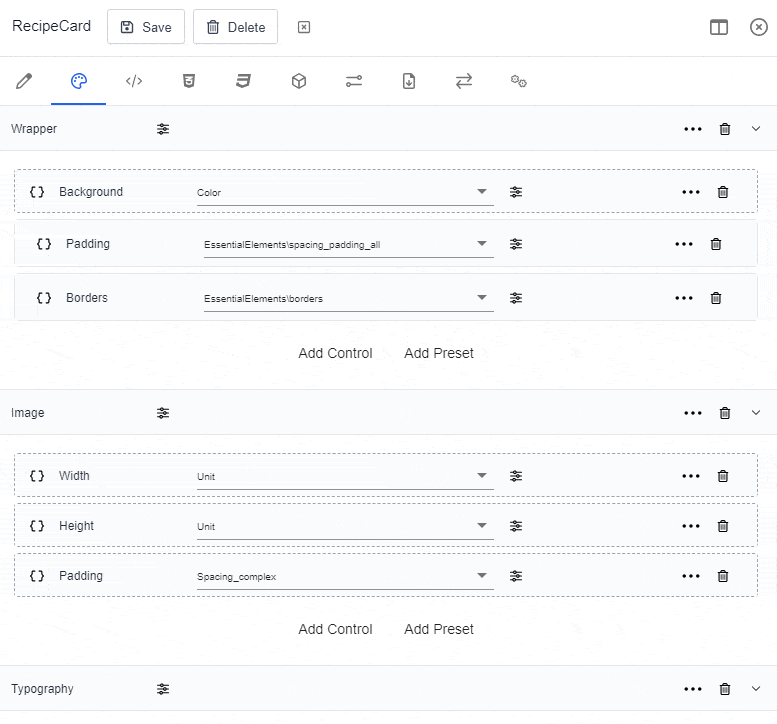Expand the Typography section chevron
Viewport: 777px width, 724px height.
[x=756, y=689]
